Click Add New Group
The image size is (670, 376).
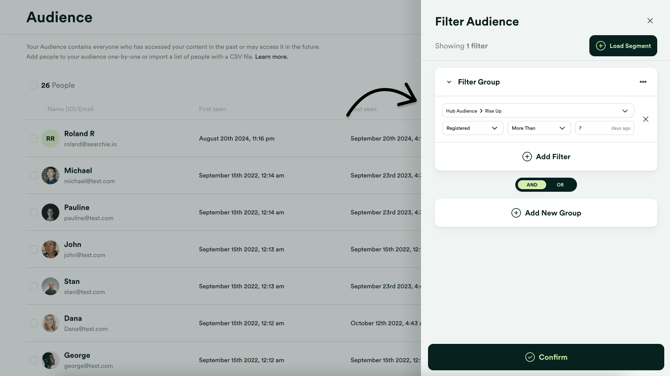click(x=546, y=213)
